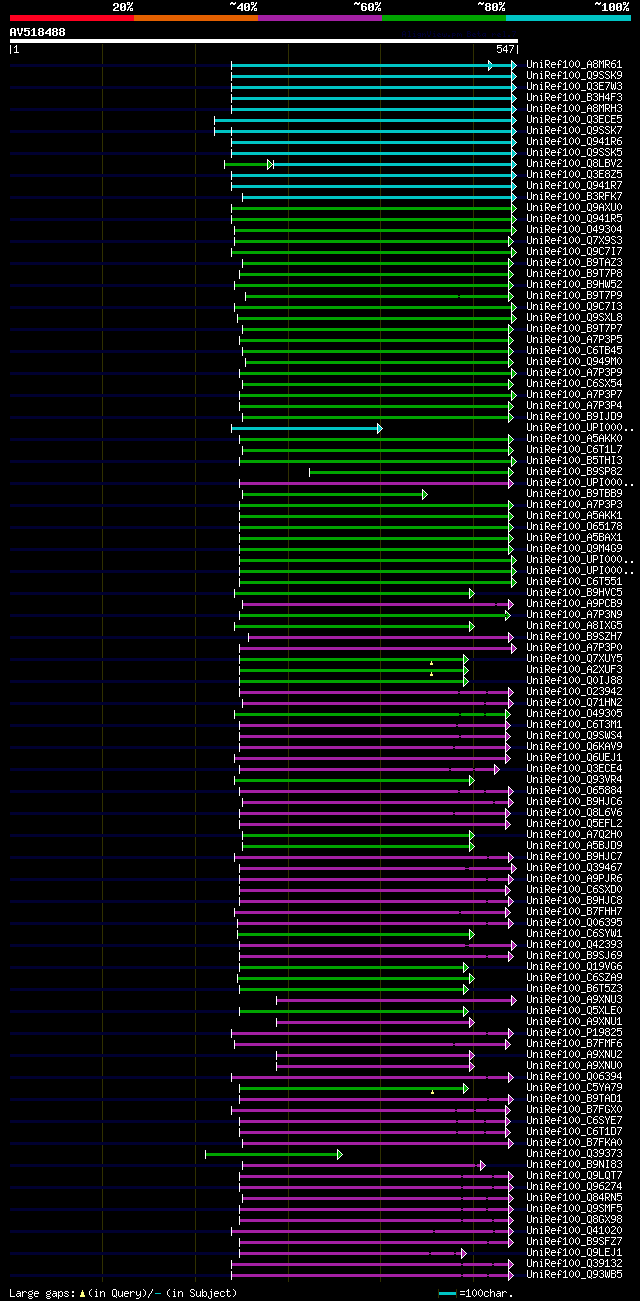Select the UniRef100_C6SX54 label

click(575, 384)
